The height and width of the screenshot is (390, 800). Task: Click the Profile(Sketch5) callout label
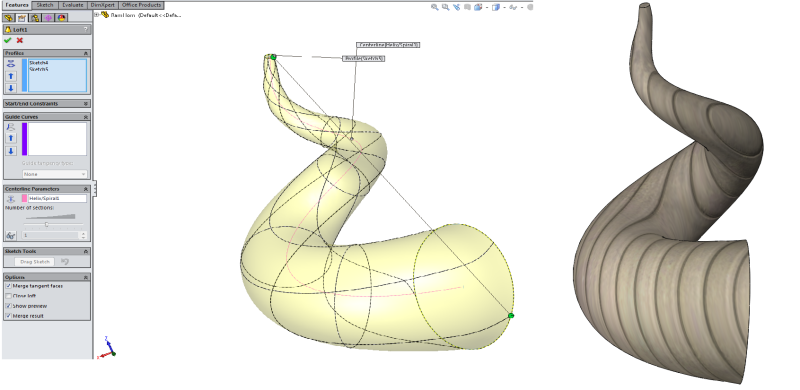[364, 59]
